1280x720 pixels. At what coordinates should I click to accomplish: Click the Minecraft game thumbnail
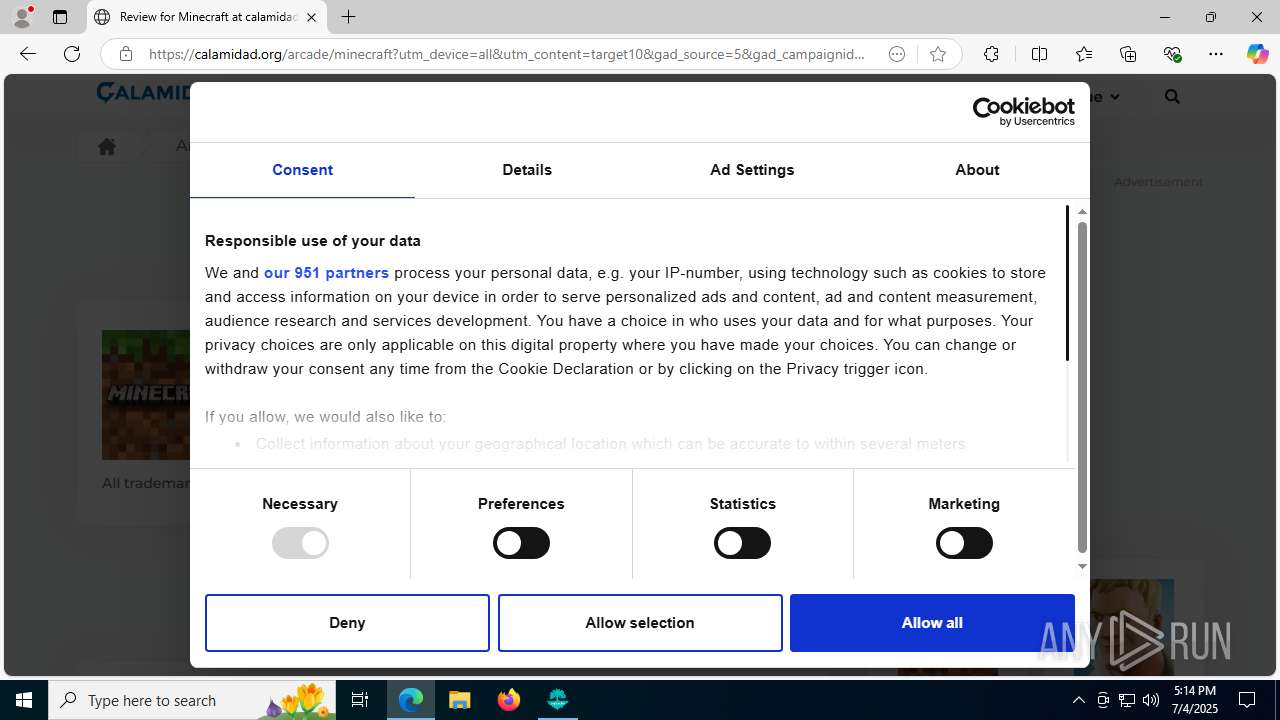pos(146,395)
